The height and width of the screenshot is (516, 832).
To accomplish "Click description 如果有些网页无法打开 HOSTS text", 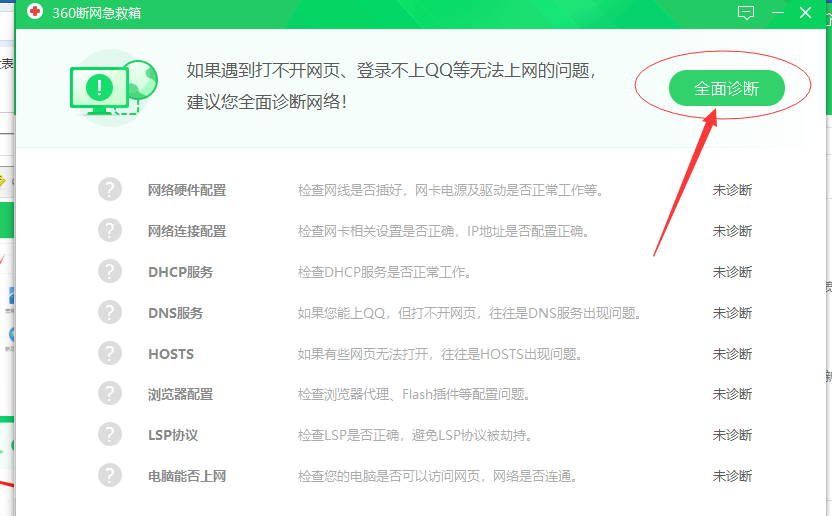I will coord(440,354).
